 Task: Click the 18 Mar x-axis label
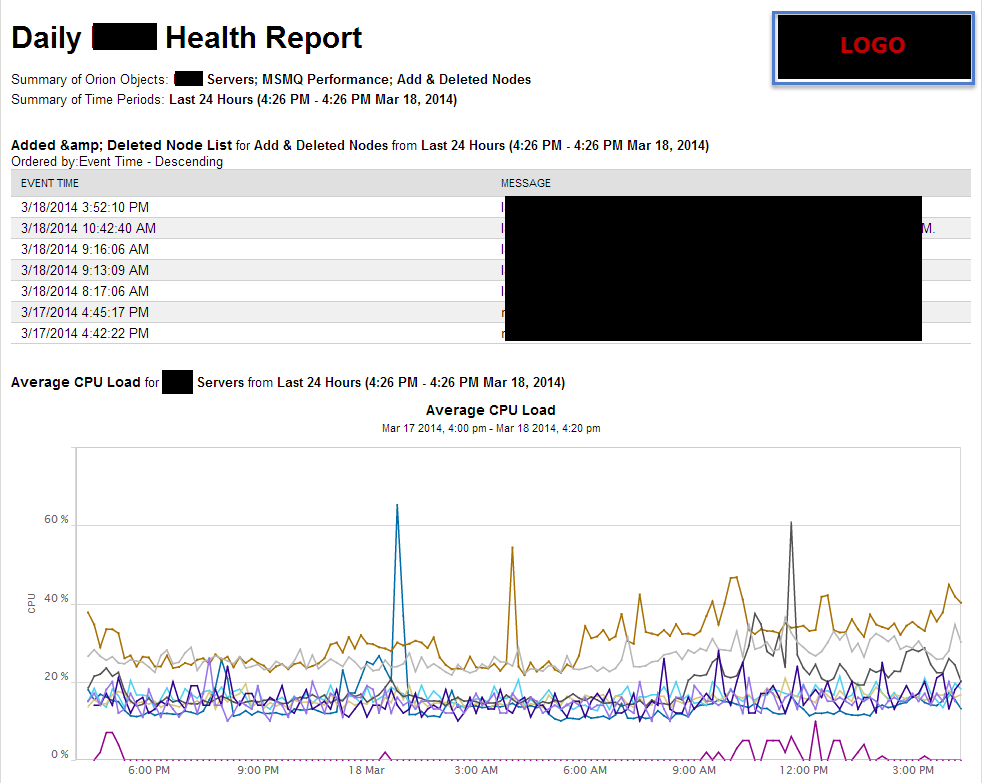point(366,770)
